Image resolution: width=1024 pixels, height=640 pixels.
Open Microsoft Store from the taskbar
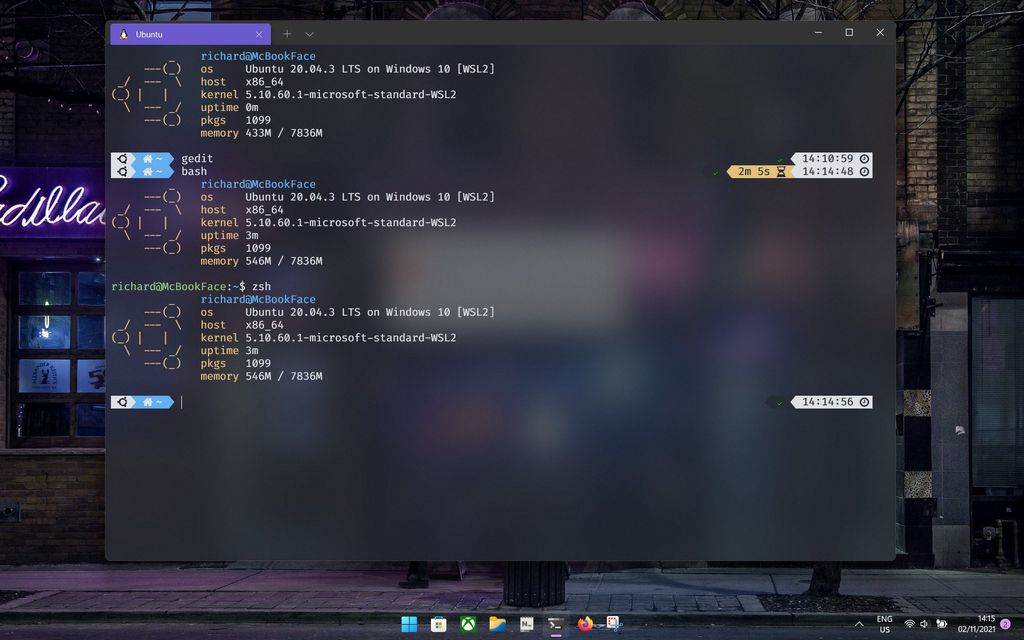click(438, 624)
